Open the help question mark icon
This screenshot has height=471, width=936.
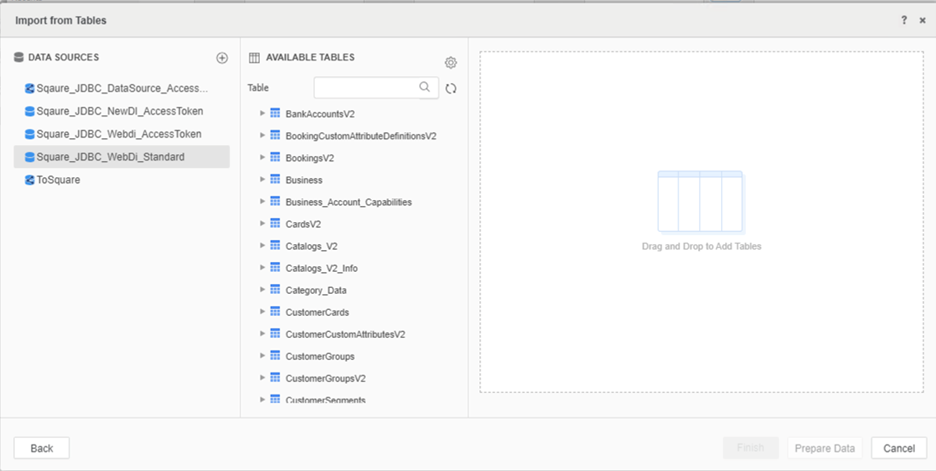904,20
